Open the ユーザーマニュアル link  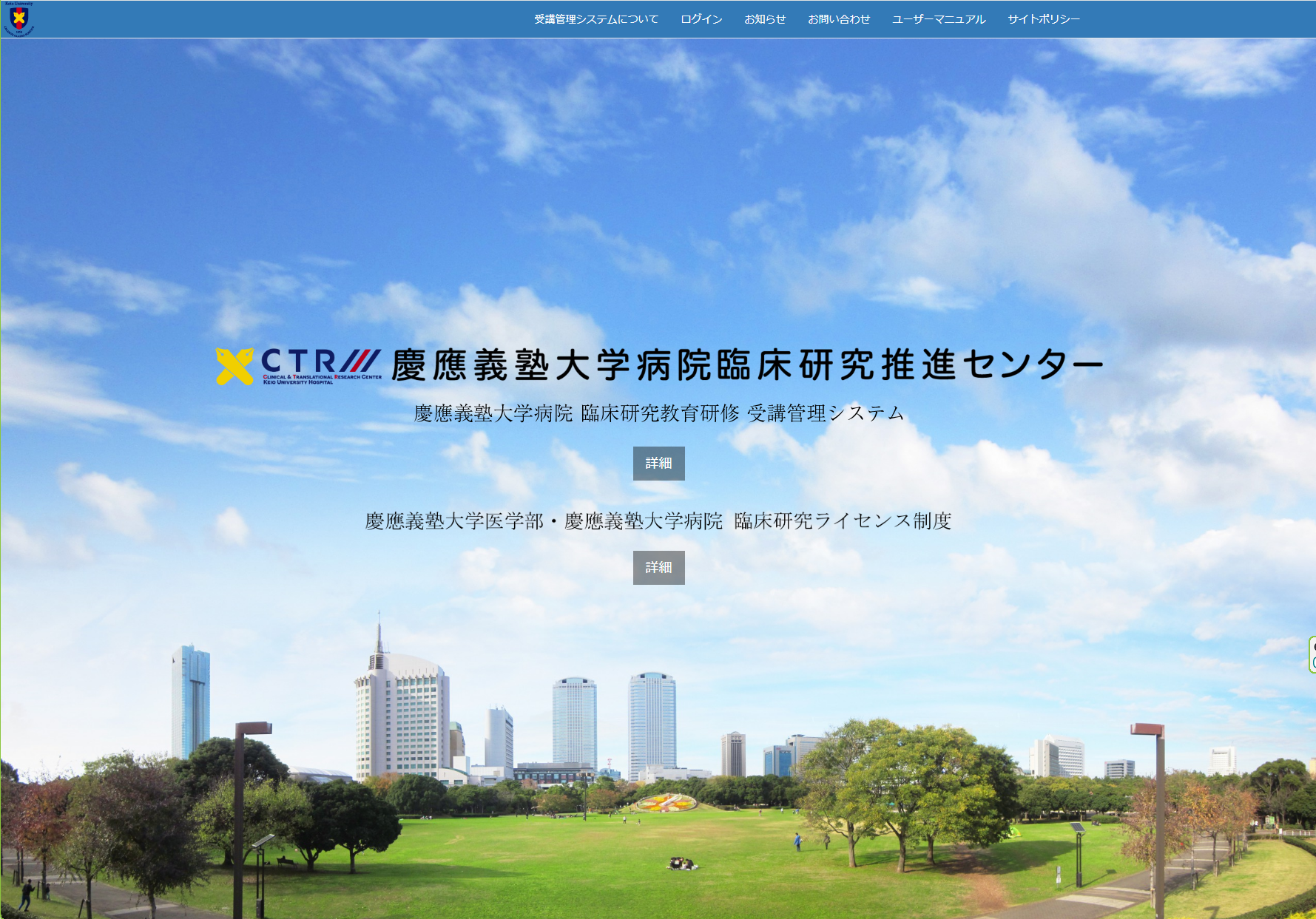[x=938, y=19]
